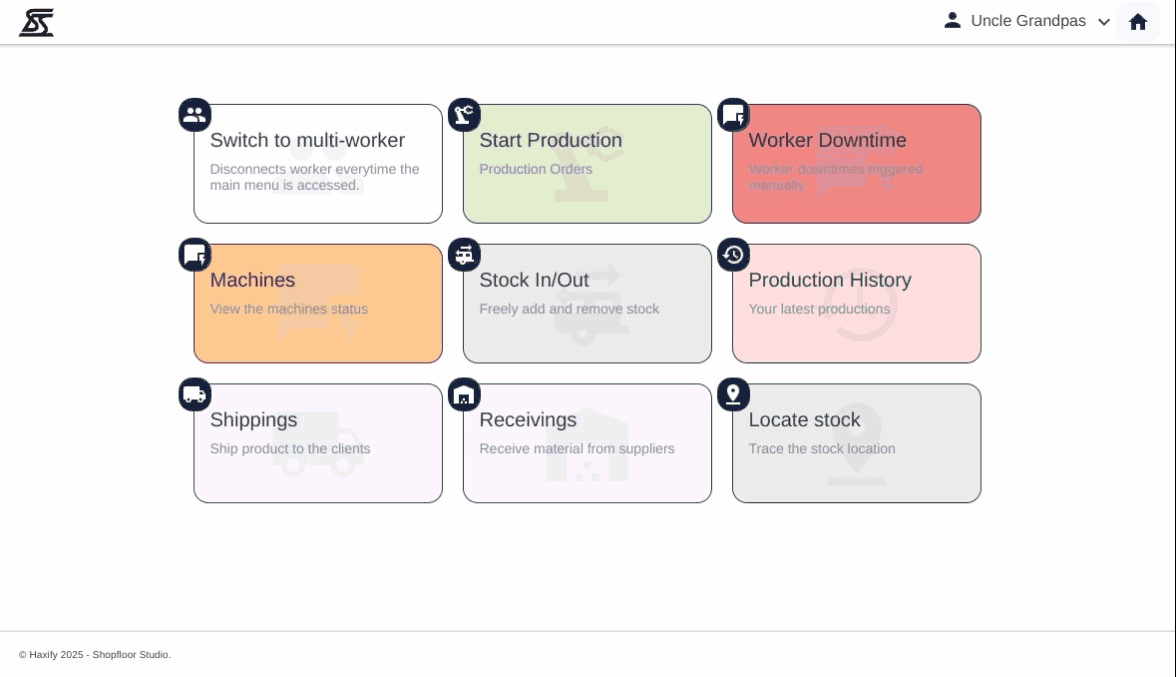Open the Worker Downtime card
Screen dimensions: 1176x677
[856, 164]
